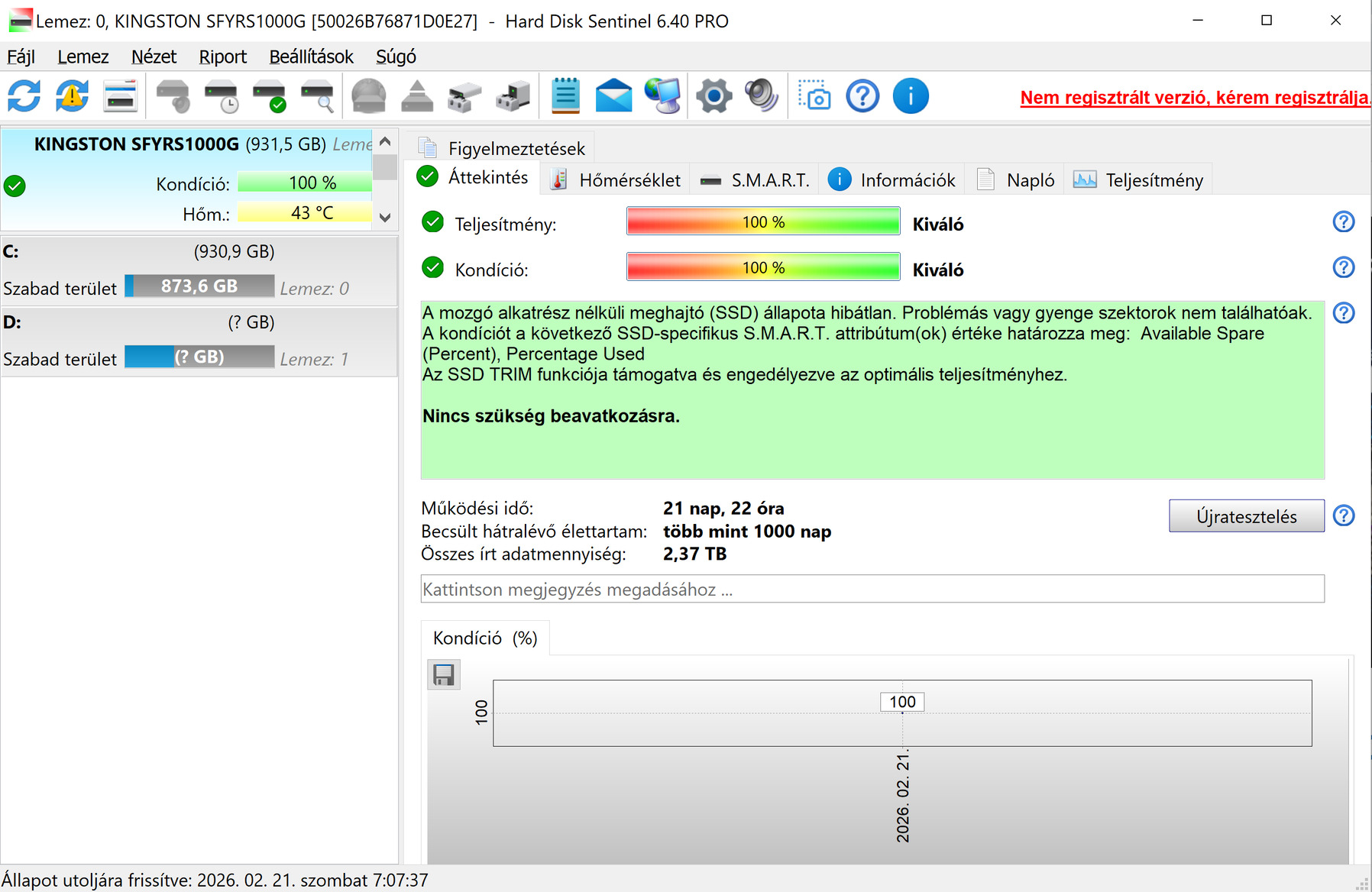The width and height of the screenshot is (1372, 892).
Task: Open the Fájl menu
Action: pyautogui.click(x=21, y=57)
